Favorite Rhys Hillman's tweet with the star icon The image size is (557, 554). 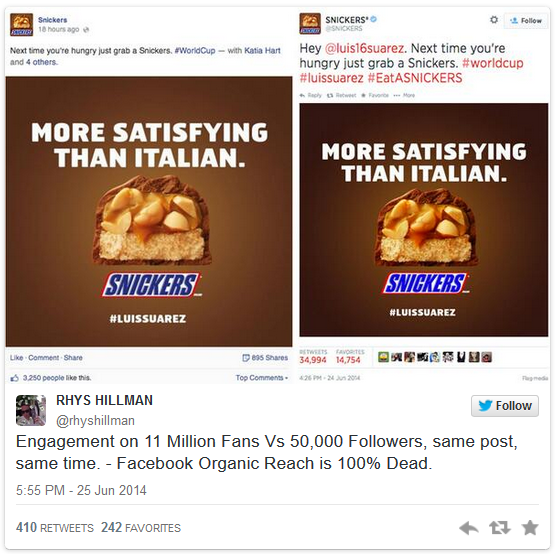pos(530,527)
